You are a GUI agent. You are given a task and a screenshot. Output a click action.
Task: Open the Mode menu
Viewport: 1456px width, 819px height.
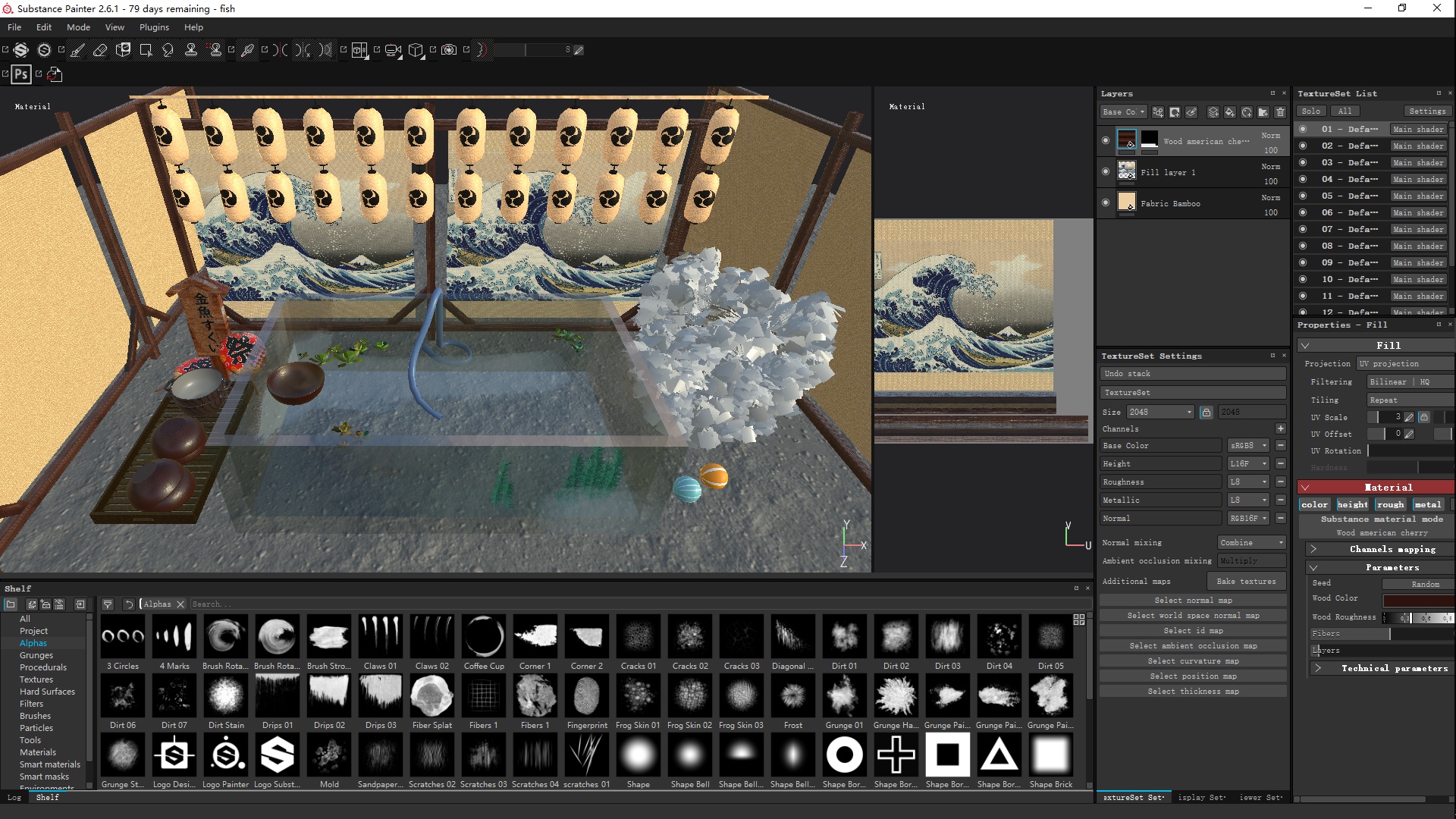pos(78,27)
